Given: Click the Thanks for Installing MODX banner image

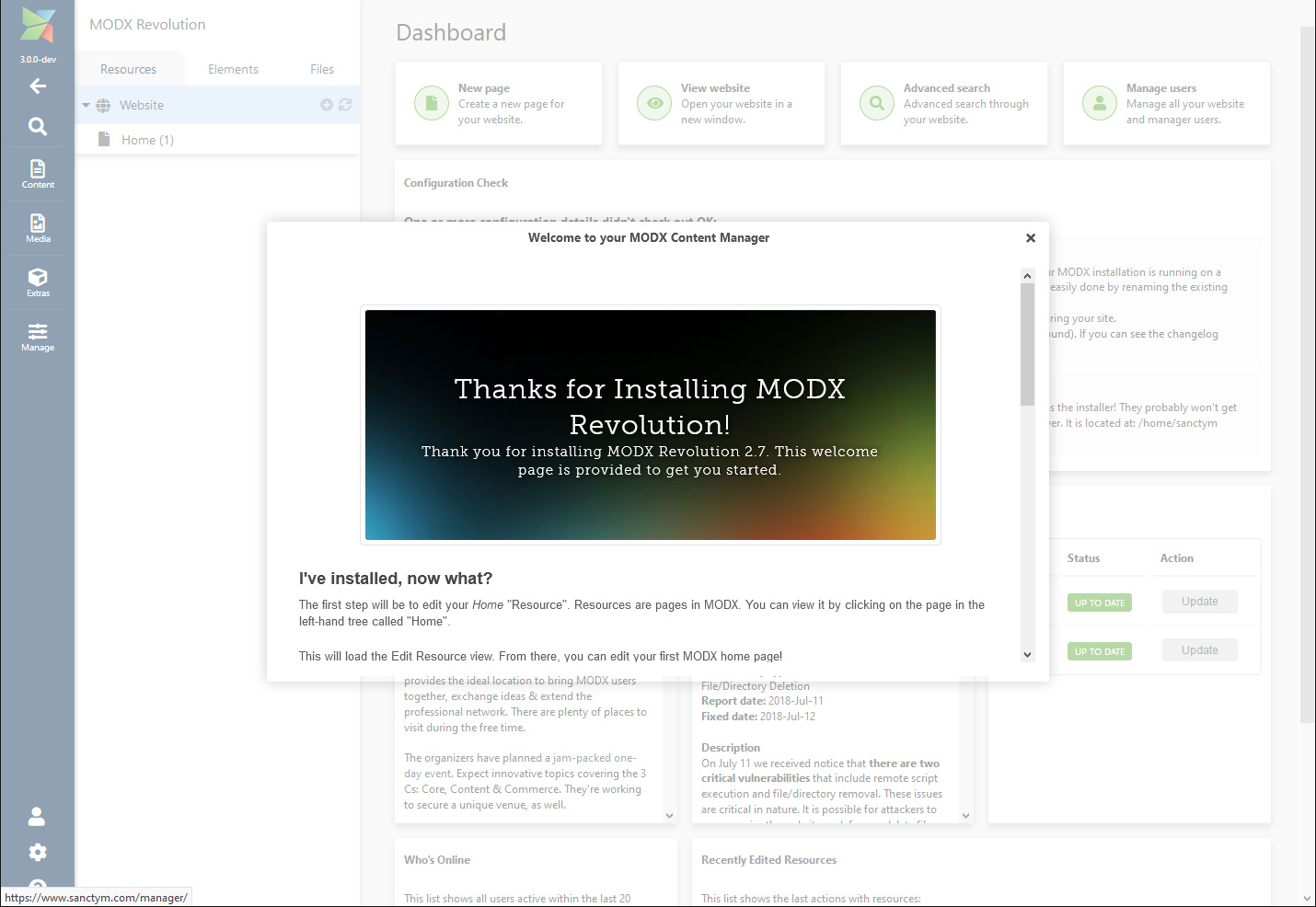Looking at the screenshot, I should (x=651, y=425).
